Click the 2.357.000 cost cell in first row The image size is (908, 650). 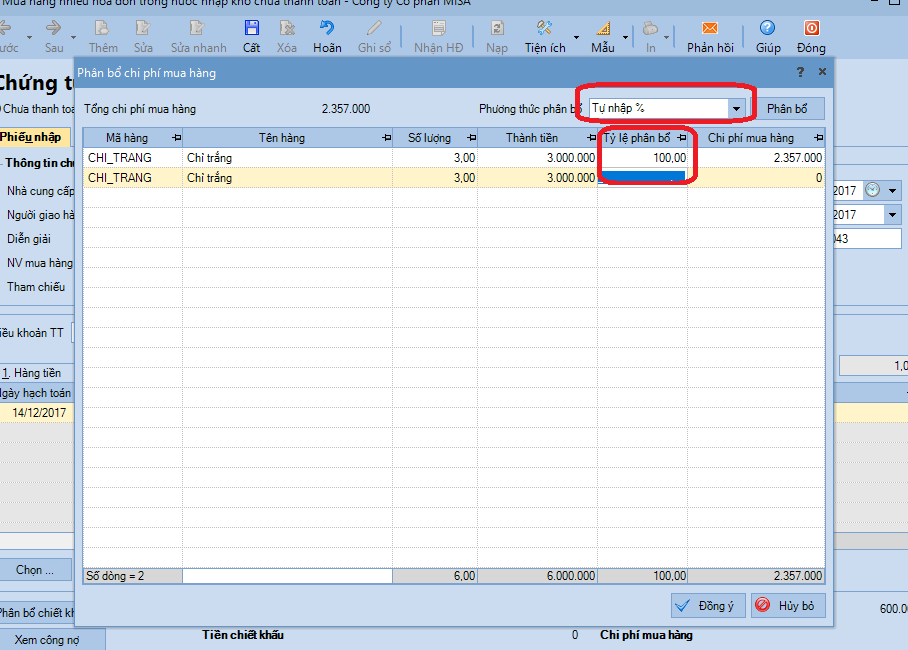pos(756,158)
